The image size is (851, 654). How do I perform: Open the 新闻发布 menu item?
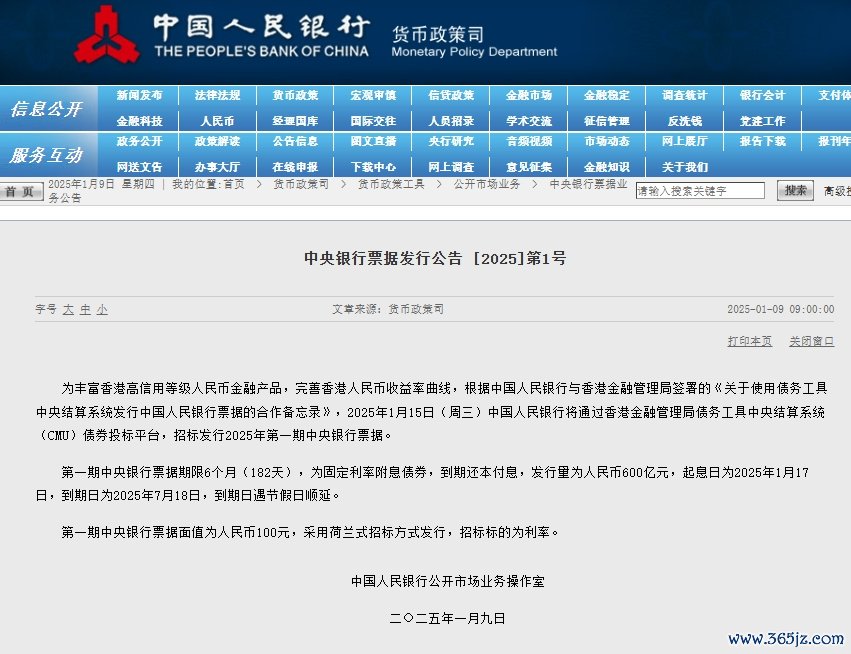click(139, 96)
